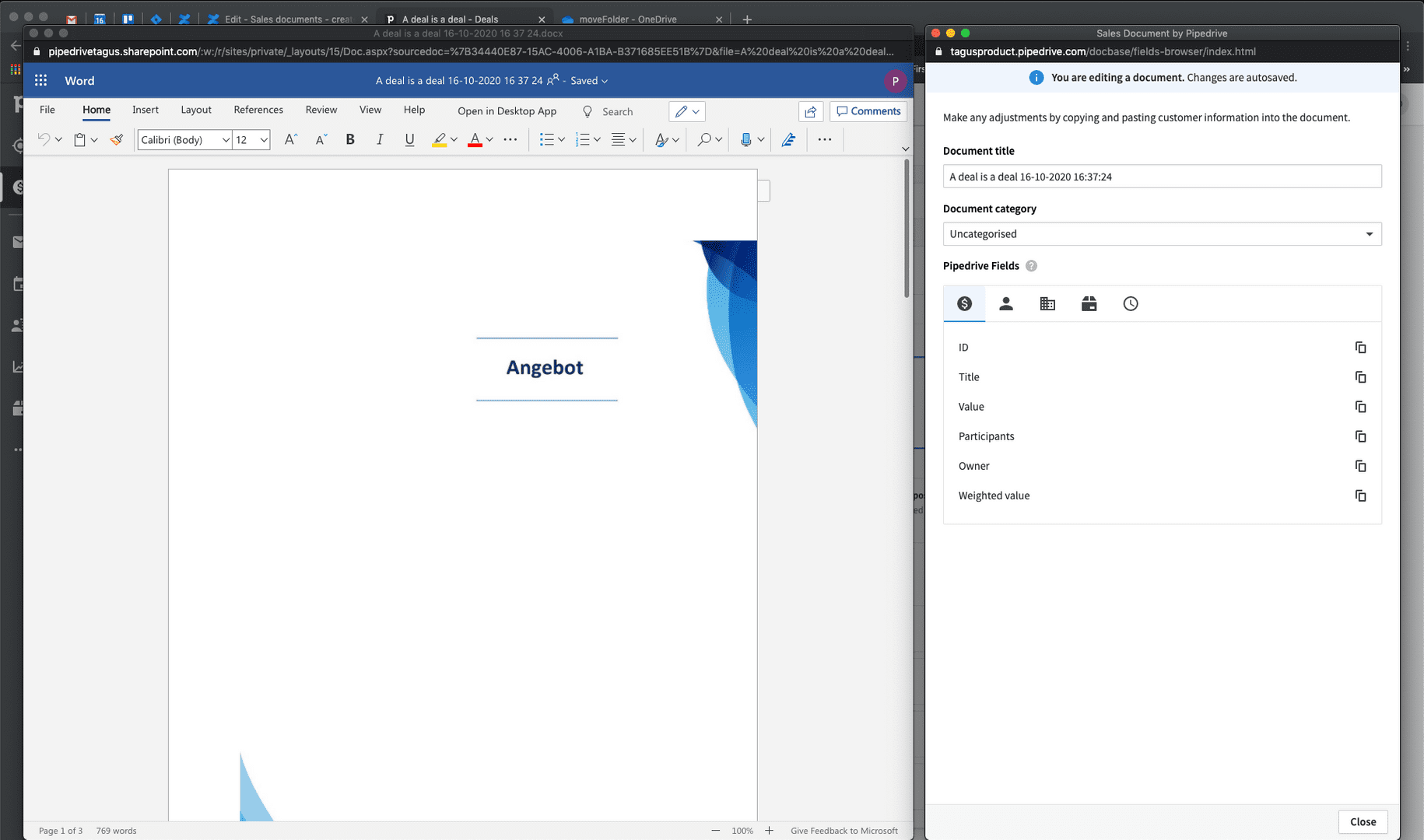Click the Share icon button
The height and width of the screenshot is (840, 1424).
tap(811, 111)
